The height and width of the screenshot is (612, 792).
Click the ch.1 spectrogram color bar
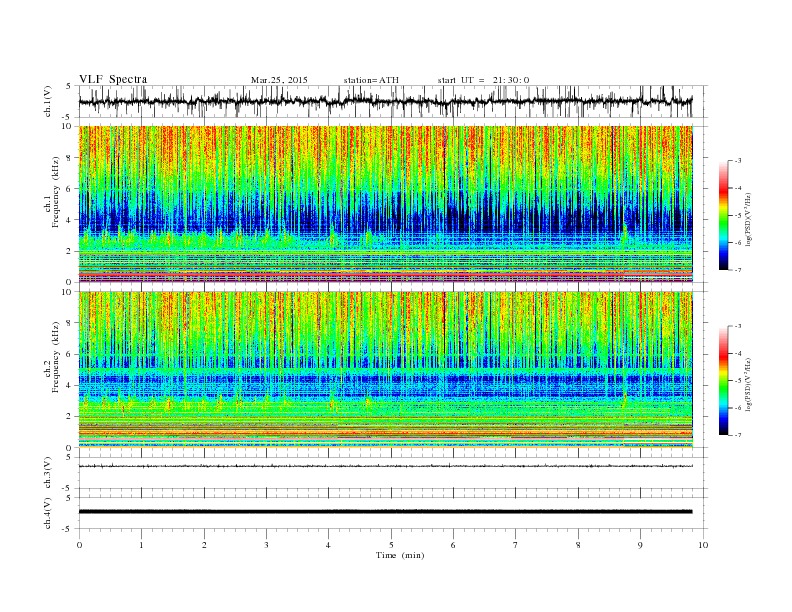coord(723,215)
